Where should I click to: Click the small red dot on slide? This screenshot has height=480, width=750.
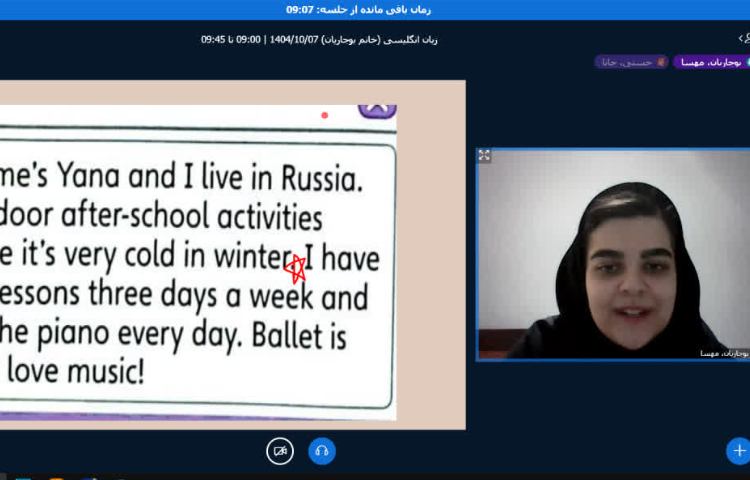[324, 115]
